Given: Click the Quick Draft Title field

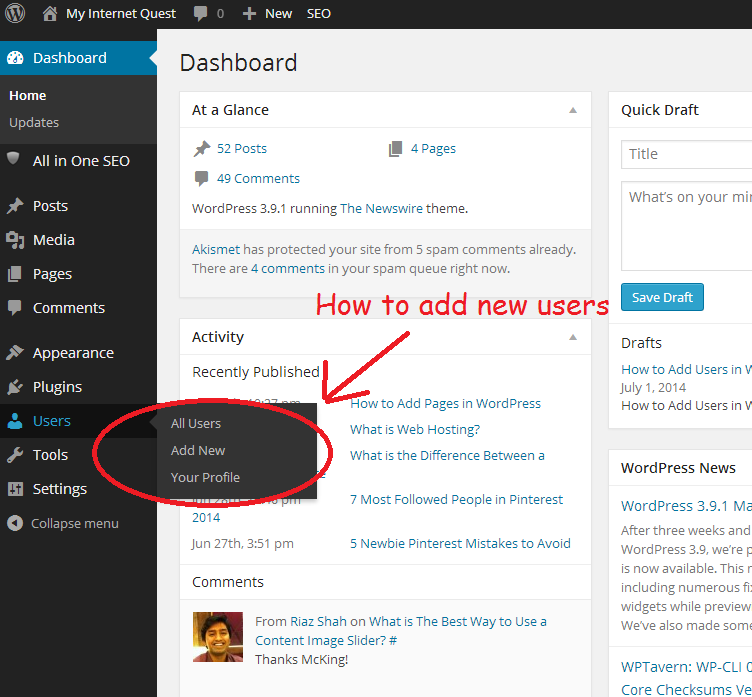Looking at the screenshot, I should 686,154.
